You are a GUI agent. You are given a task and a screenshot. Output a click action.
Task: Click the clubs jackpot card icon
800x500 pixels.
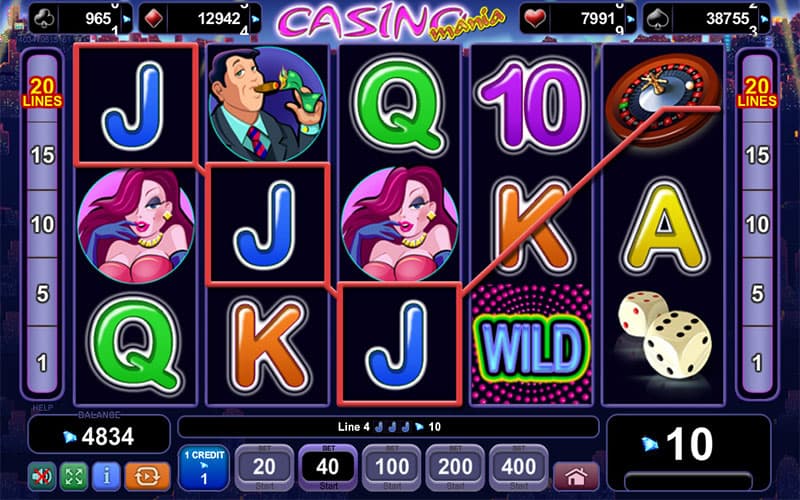click(x=44, y=19)
